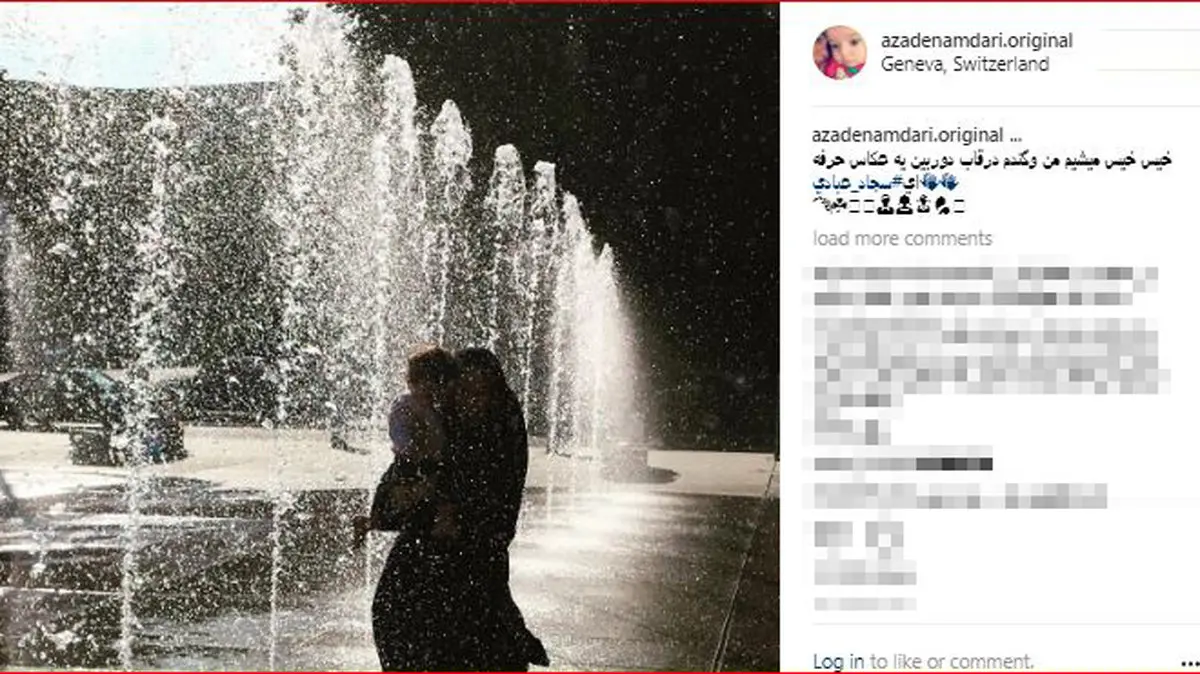The width and height of the screenshot is (1200, 674).
Task: Click the short dark blurred comment line
Action: (x=902, y=464)
